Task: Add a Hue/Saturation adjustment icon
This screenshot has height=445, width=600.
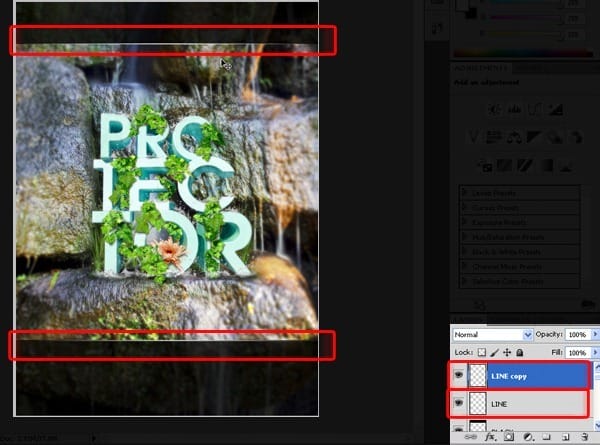Action: click(494, 137)
